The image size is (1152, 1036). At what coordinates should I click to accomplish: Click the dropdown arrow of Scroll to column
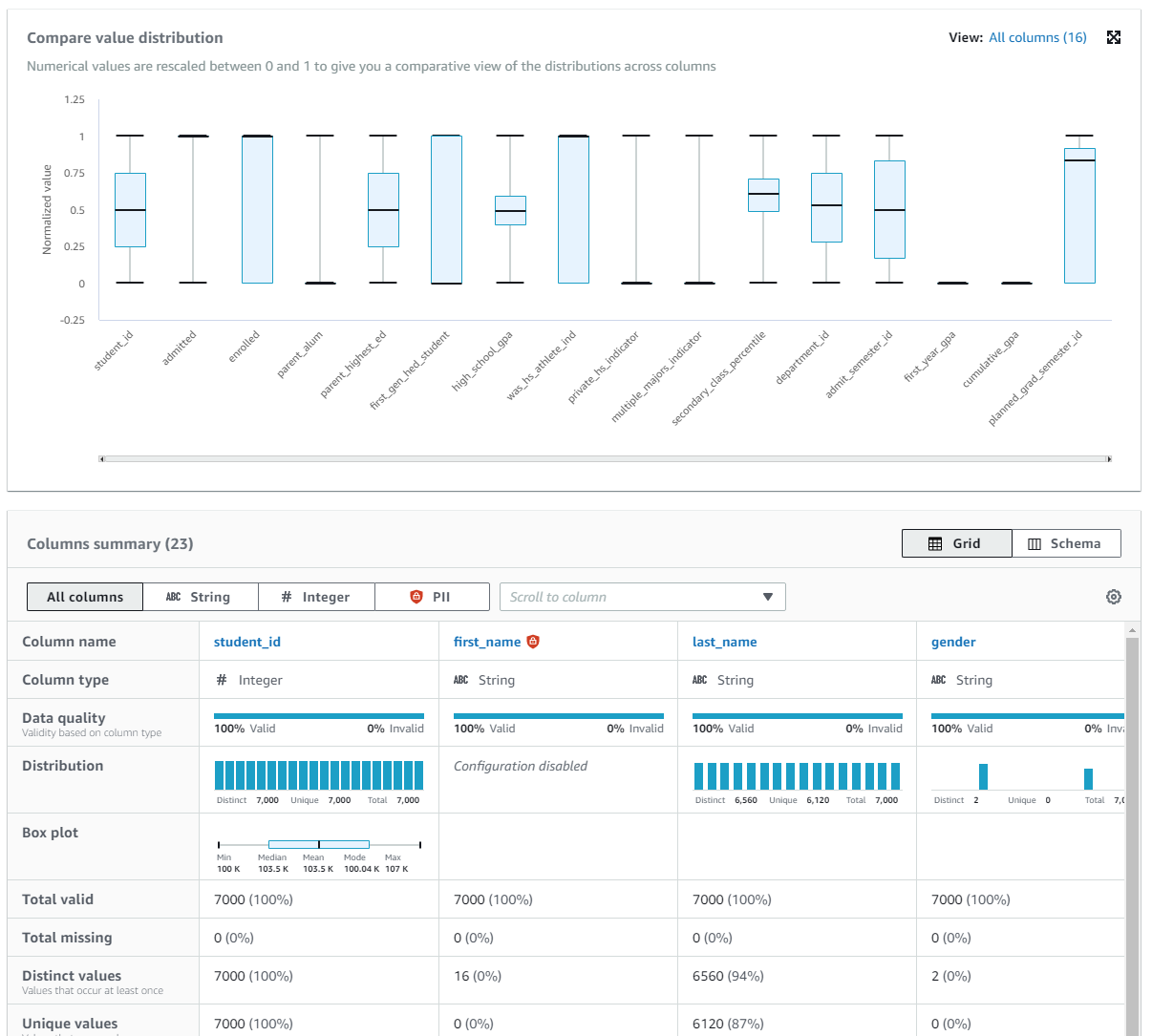[768, 597]
